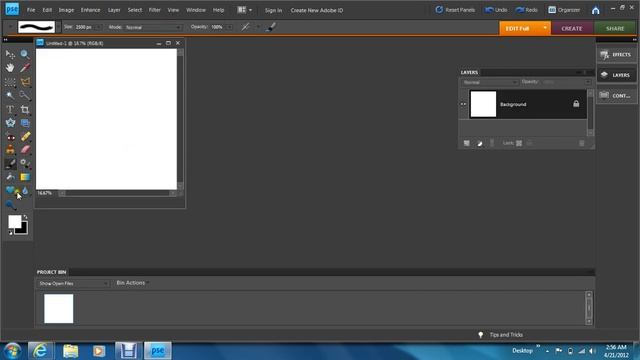The image size is (640, 360).
Task: Select the Gradient tool
Action: (x=25, y=177)
